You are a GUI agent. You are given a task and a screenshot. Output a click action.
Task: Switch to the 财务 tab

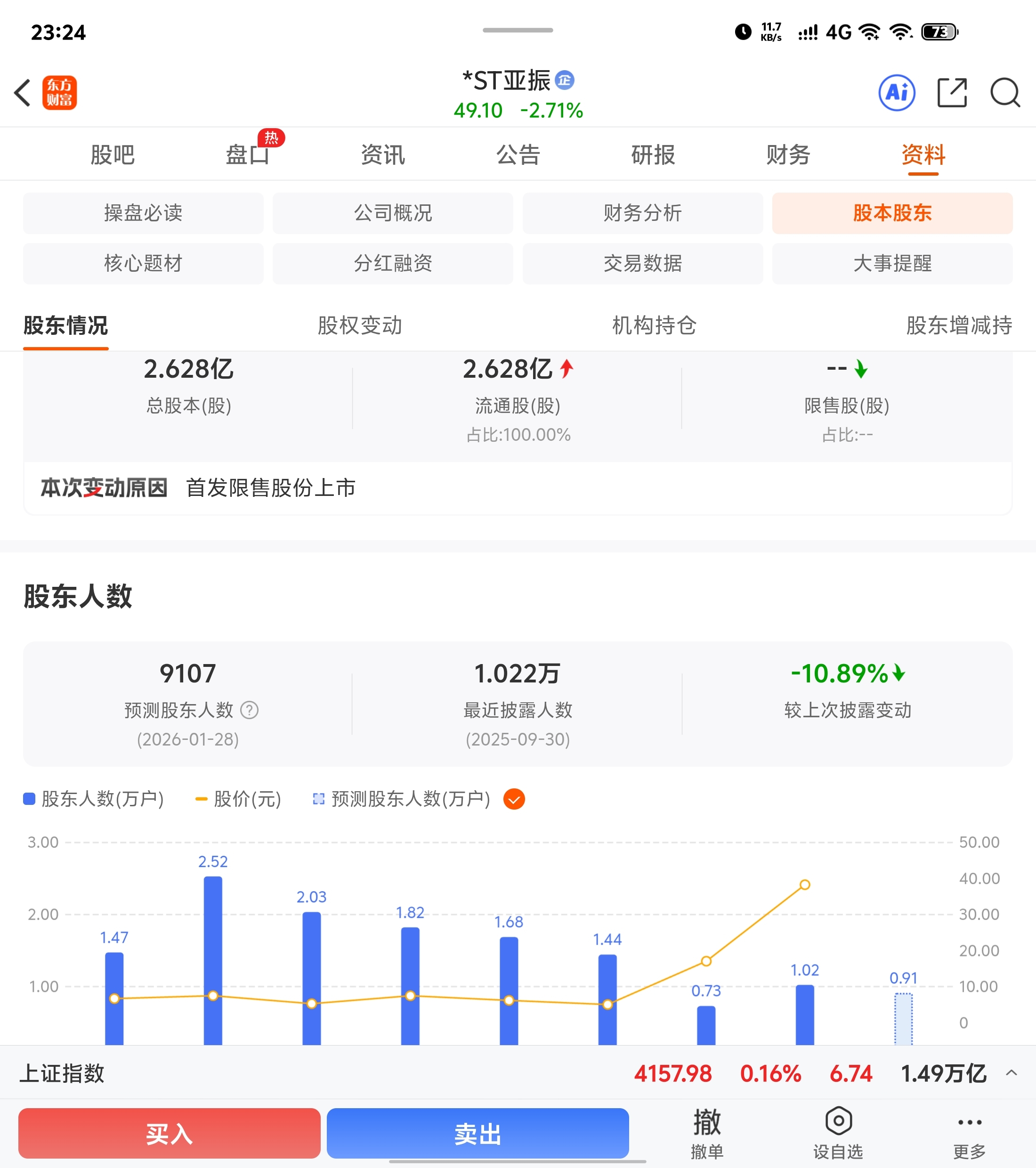pos(788,154)
